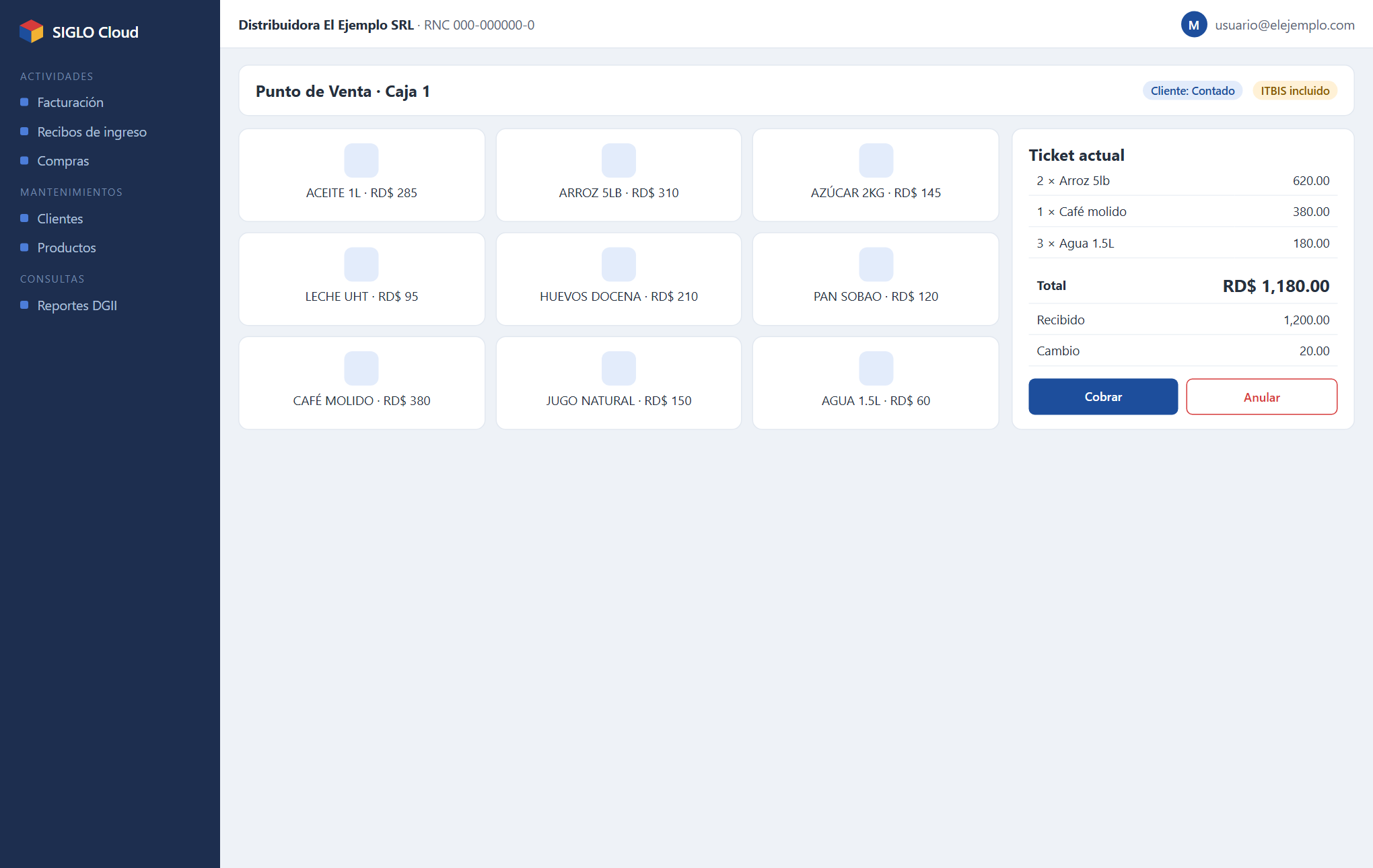
Task: Click the AZÚCAR 2KG product image placeholder
Action: point(876,160)
